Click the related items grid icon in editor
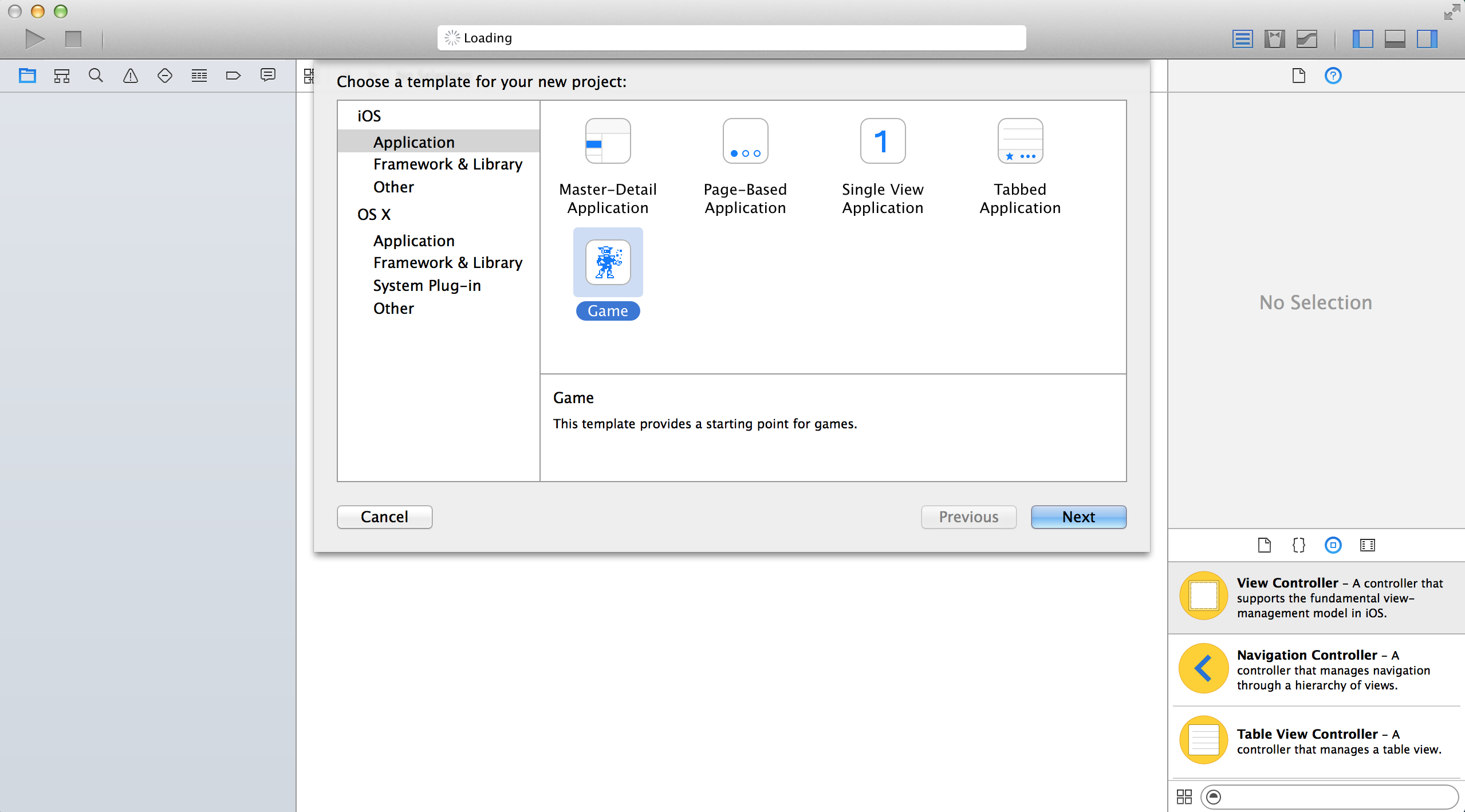 309,76
